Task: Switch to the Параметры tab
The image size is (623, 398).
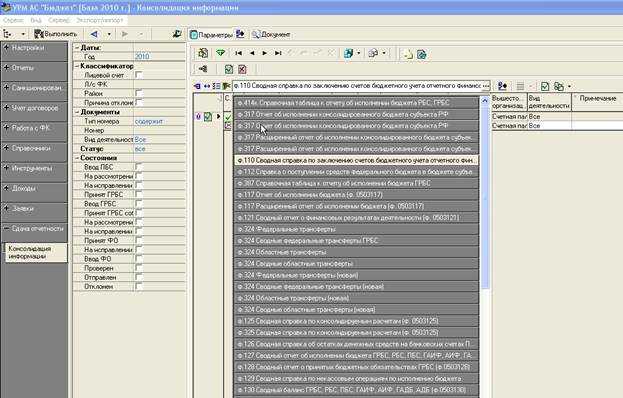Action: (x=211, y=35)
